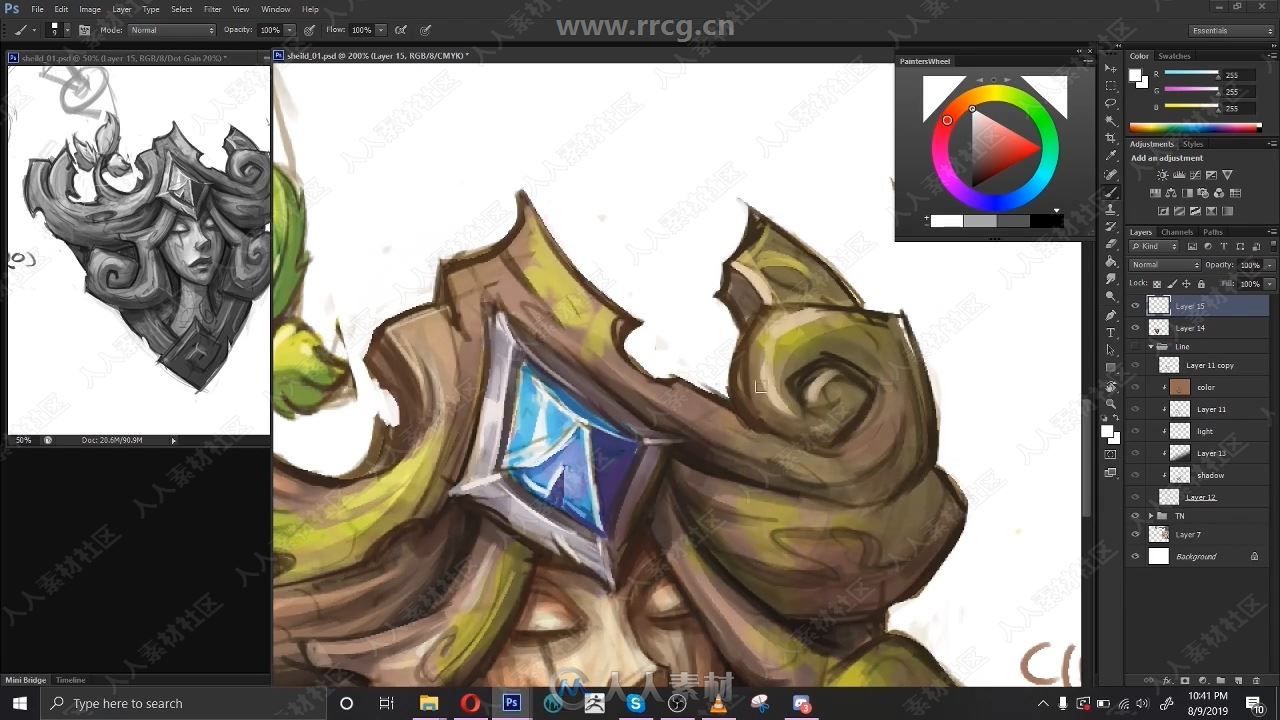Switch to the Swatches tab
Viewport: 1280px width, 720px height.
(x=1174, y=56)
